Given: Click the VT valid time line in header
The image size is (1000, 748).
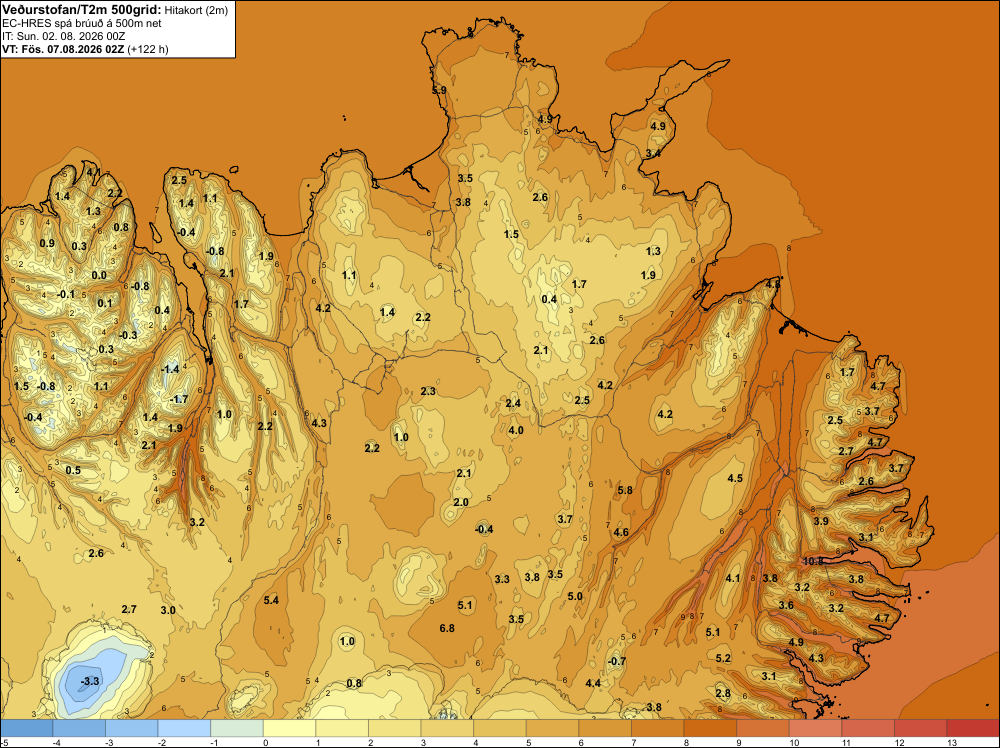Looking at the screenshot, I should point(85,49).
